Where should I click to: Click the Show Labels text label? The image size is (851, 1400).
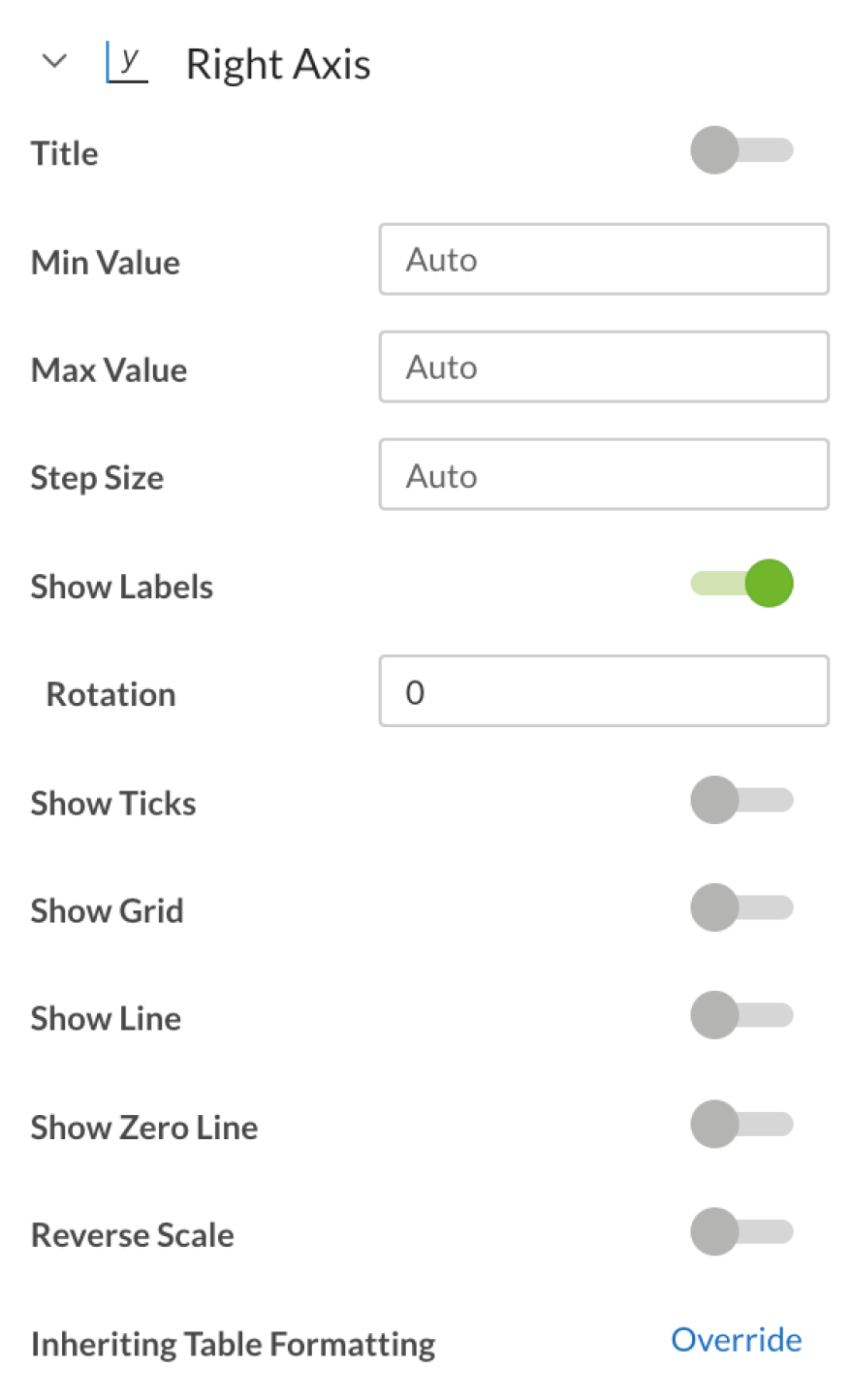[x=122, y=587]
